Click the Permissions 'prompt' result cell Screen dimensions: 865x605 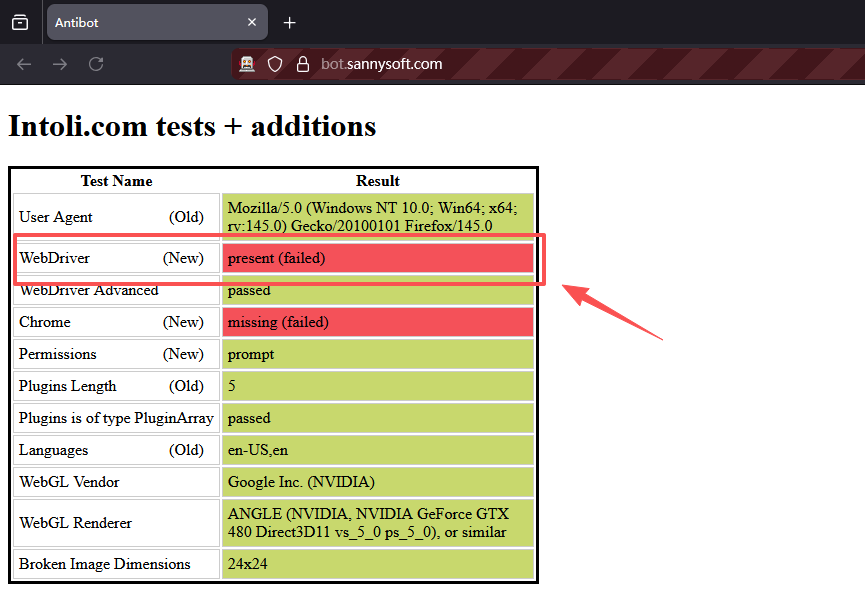(377, 354)
